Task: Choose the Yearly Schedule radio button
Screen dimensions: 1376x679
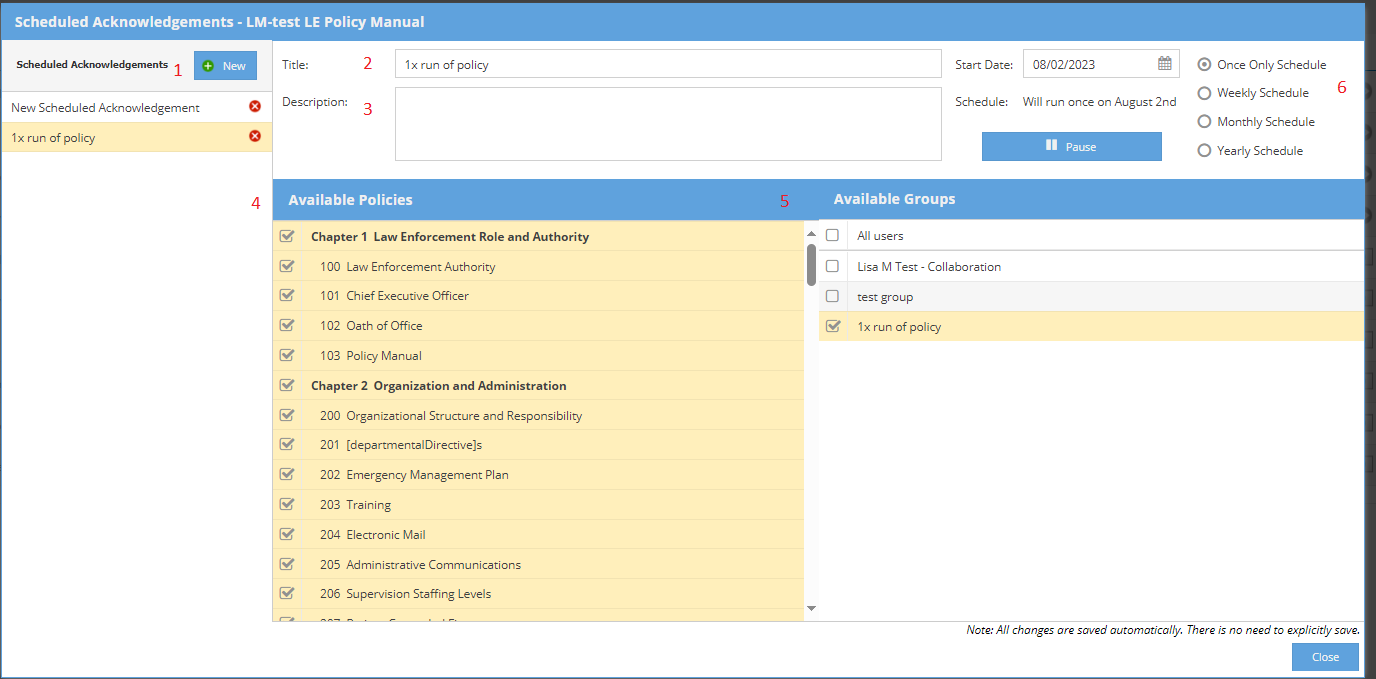Action: (x=1204, y=151)
